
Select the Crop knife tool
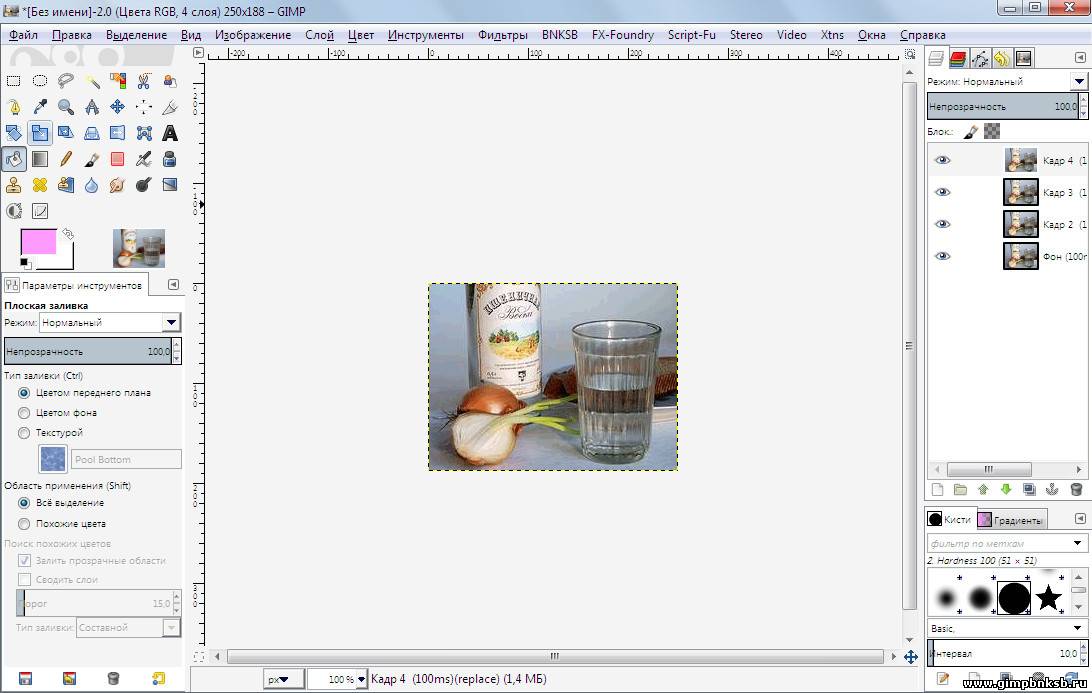point(169,107)
